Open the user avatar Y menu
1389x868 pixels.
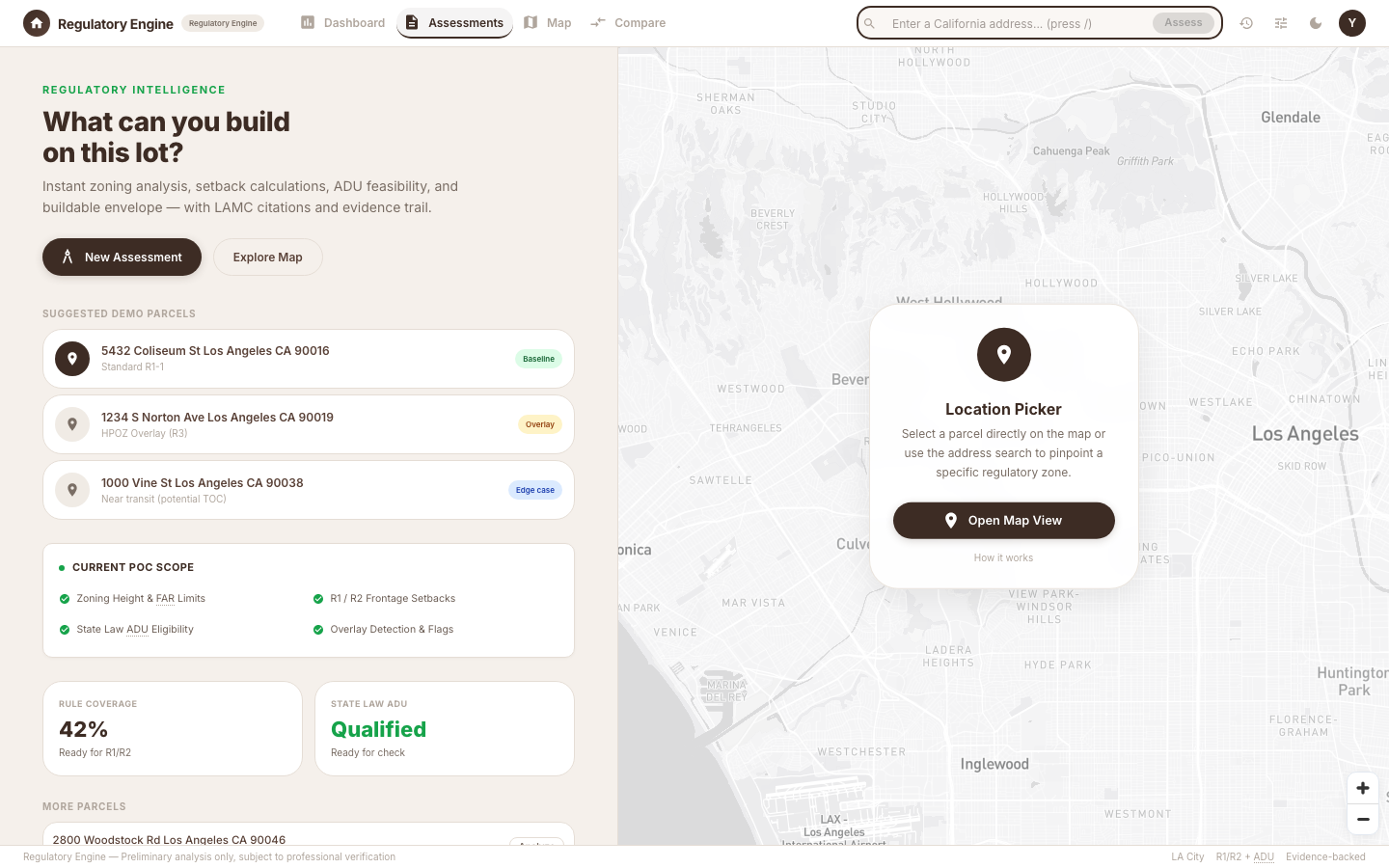pos(1352,23)
